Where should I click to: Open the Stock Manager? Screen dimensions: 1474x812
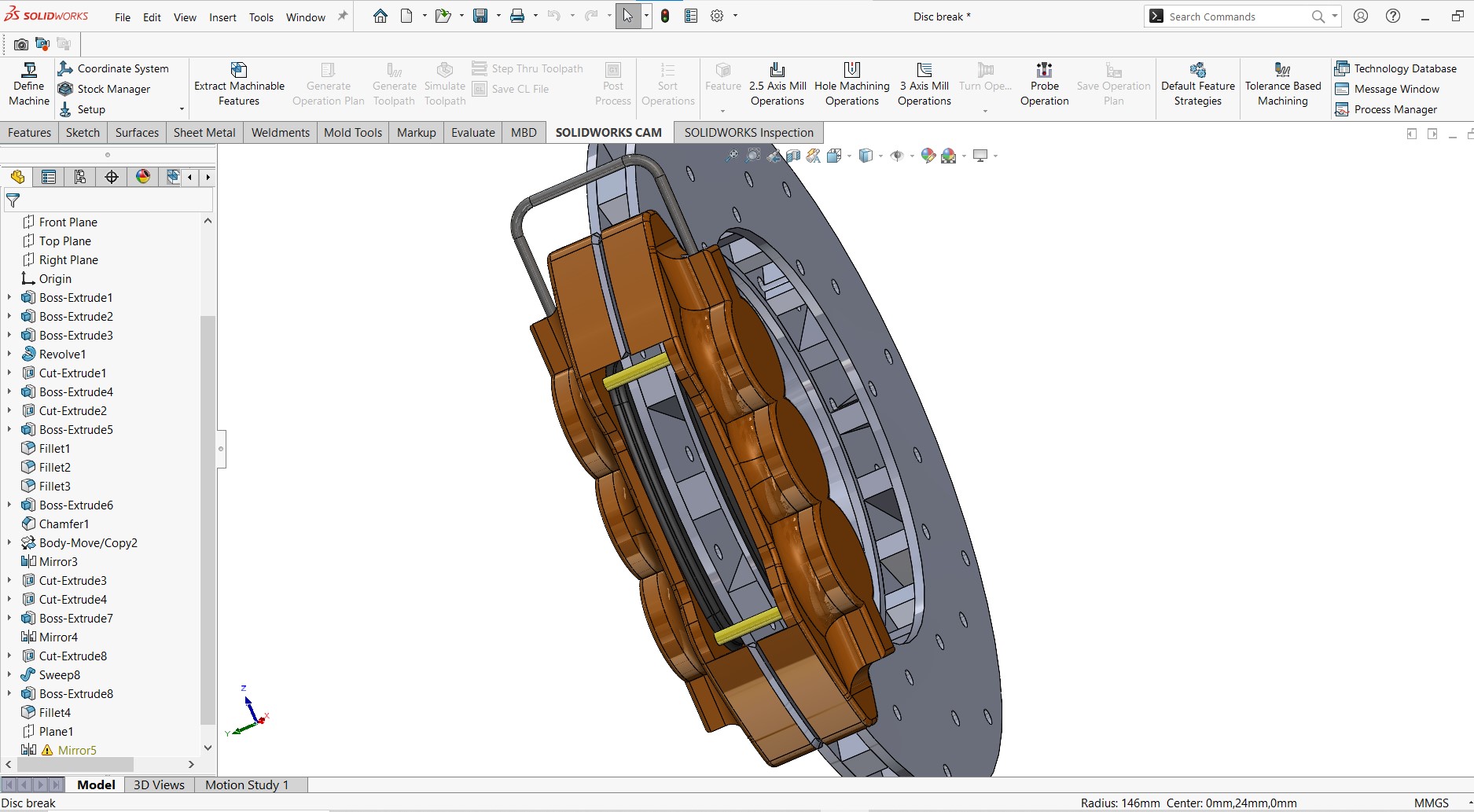tap(105, 89)
